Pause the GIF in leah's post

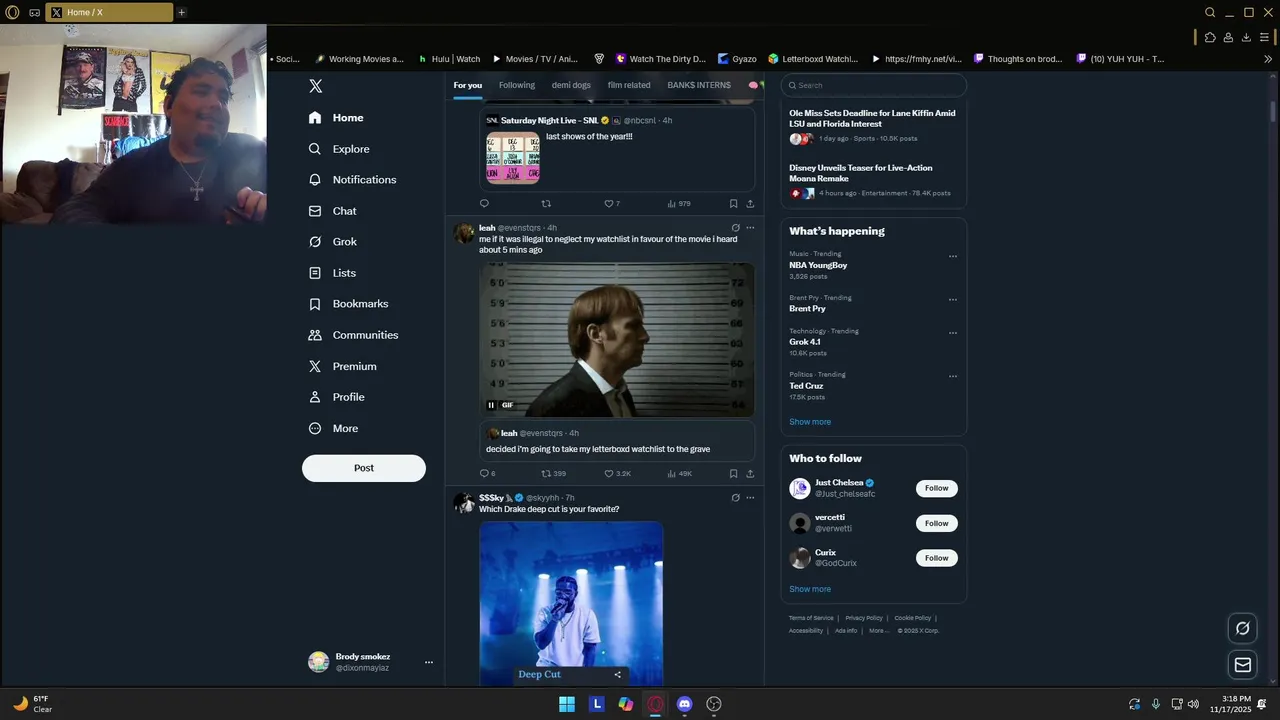point(491,405)
